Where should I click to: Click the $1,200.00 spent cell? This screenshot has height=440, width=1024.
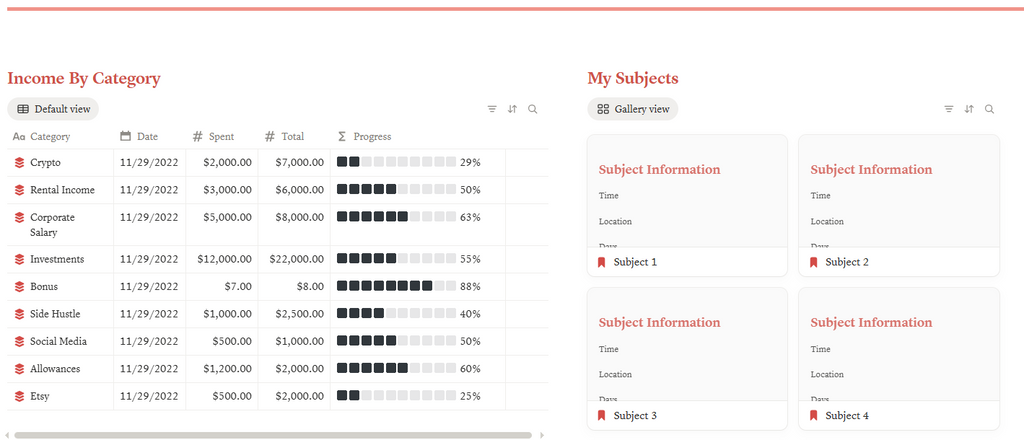coord(222,369)
